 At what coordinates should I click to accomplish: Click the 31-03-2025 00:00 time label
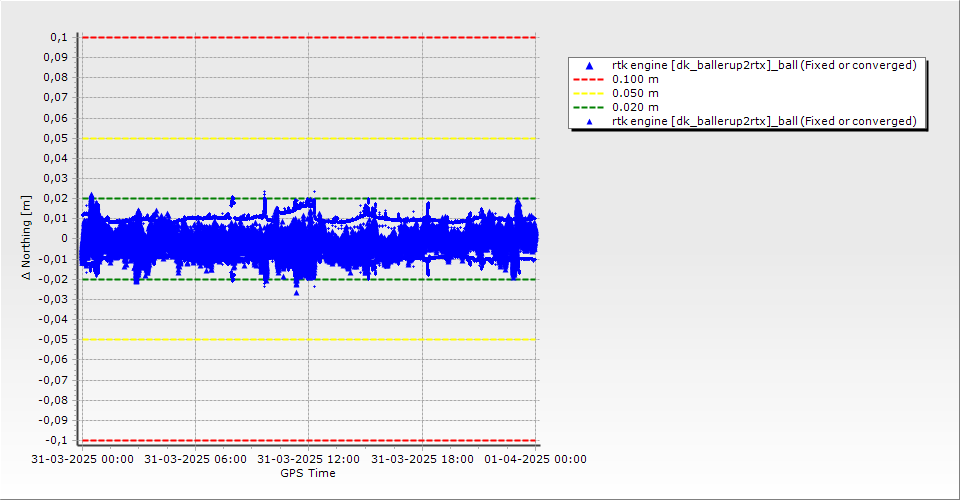tap(83, 459)
